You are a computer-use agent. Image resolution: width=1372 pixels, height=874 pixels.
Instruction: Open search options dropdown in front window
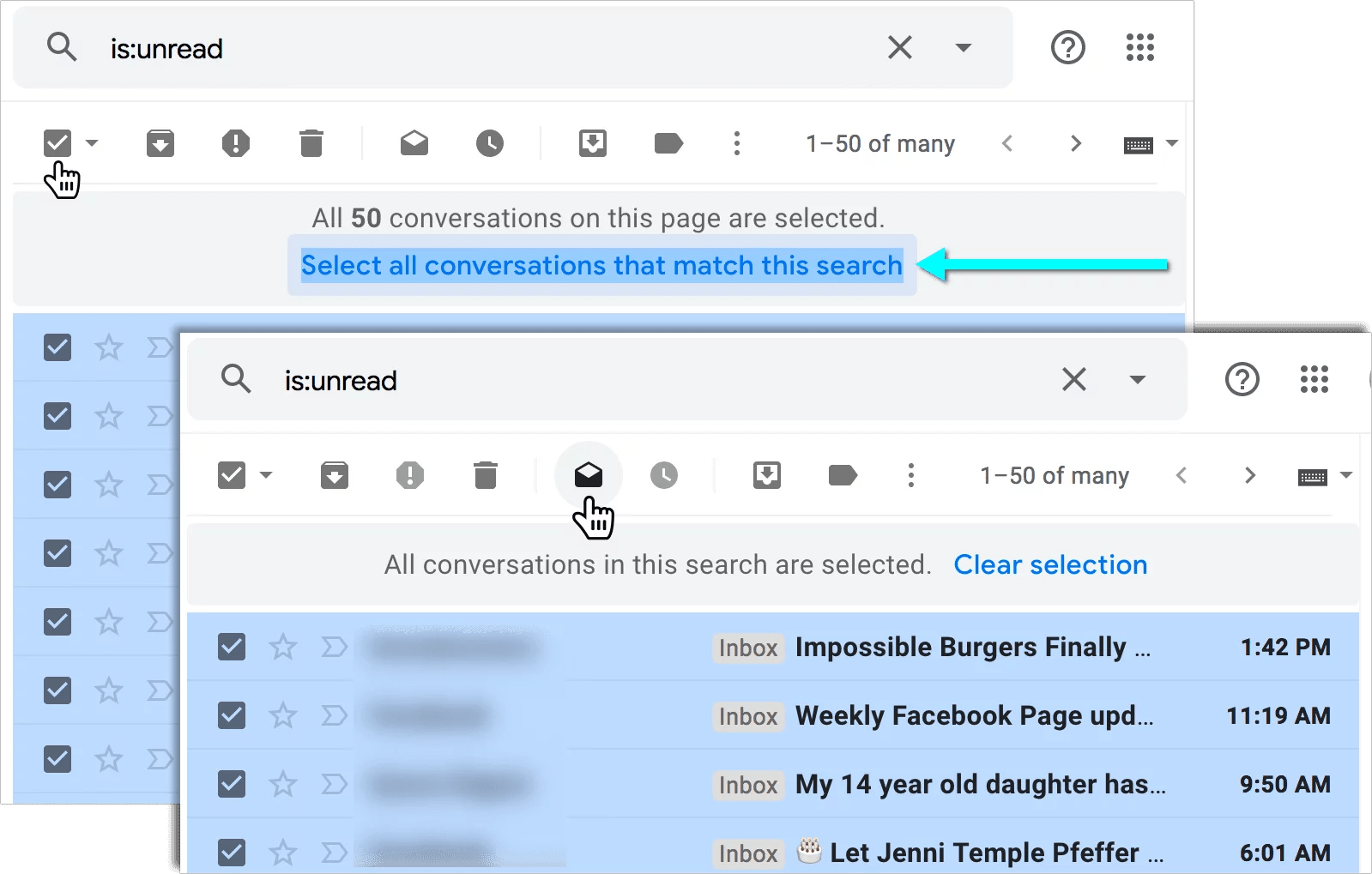[1138, 379]
